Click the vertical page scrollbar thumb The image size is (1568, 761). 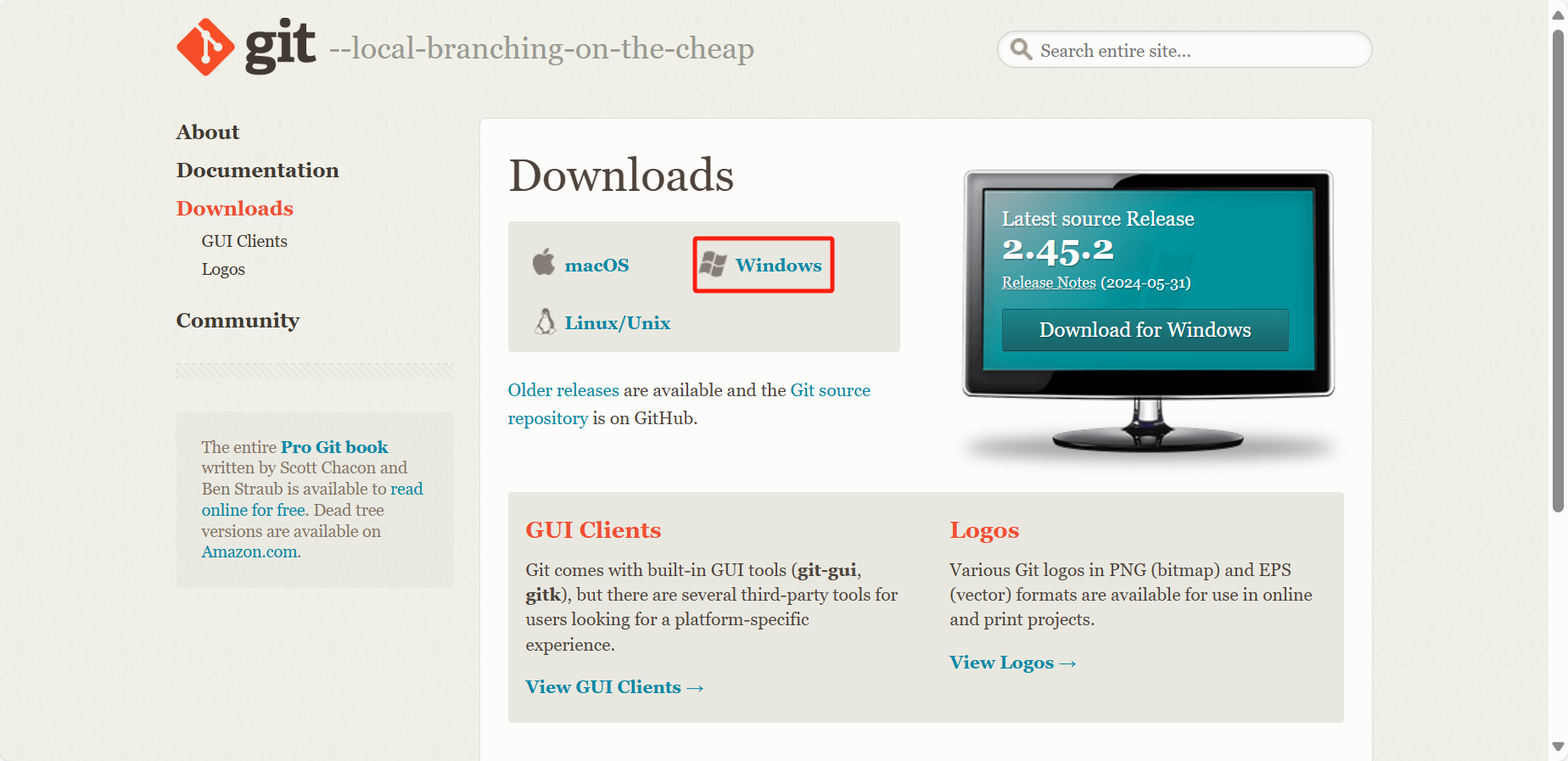pyautogui.click(x=1558, y=271)
